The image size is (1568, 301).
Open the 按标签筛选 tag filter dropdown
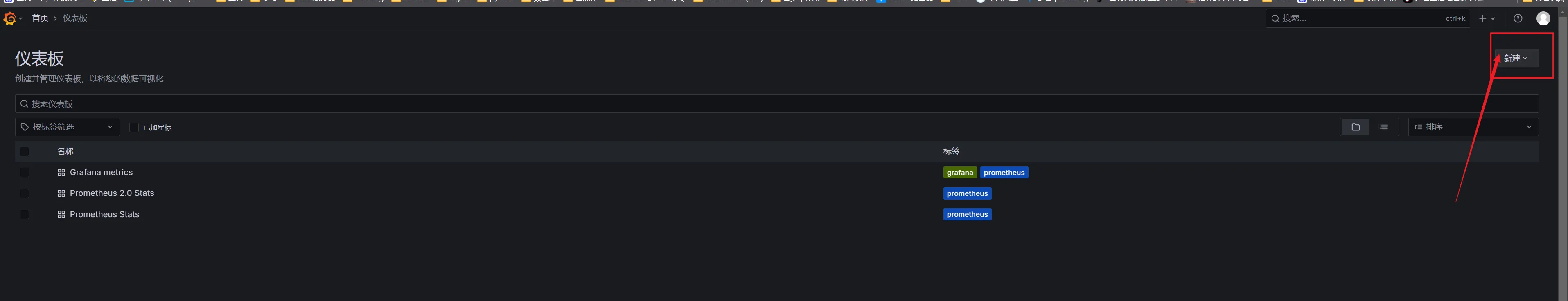pyautogui.click(x=68, y=127)
